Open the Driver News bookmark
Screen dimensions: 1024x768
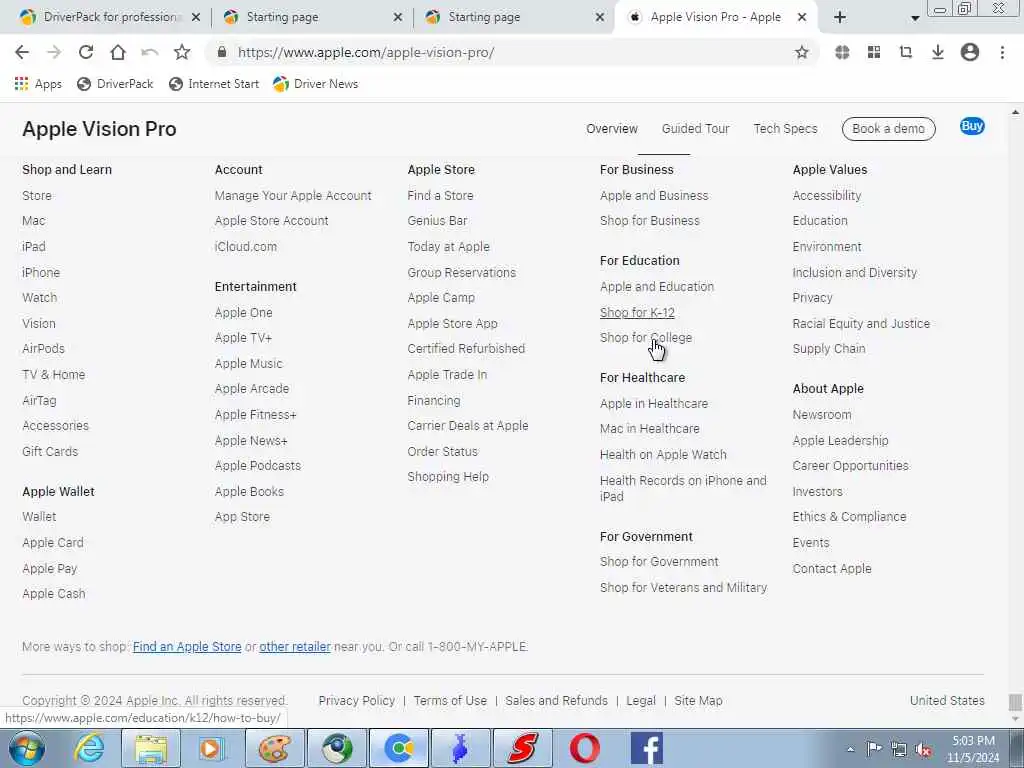[x=315, y=84]
